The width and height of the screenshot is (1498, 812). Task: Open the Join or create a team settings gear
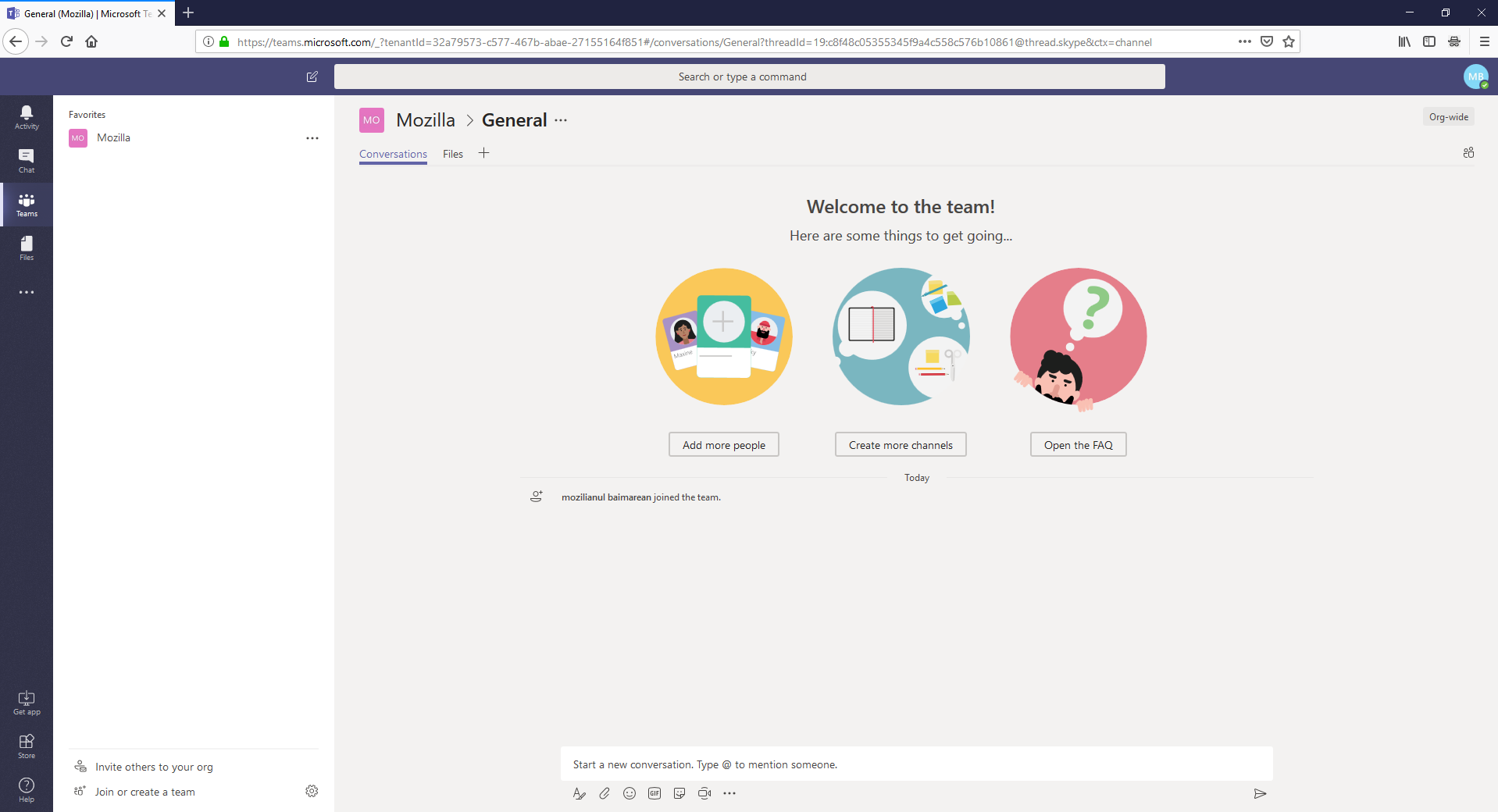(312, 791)
